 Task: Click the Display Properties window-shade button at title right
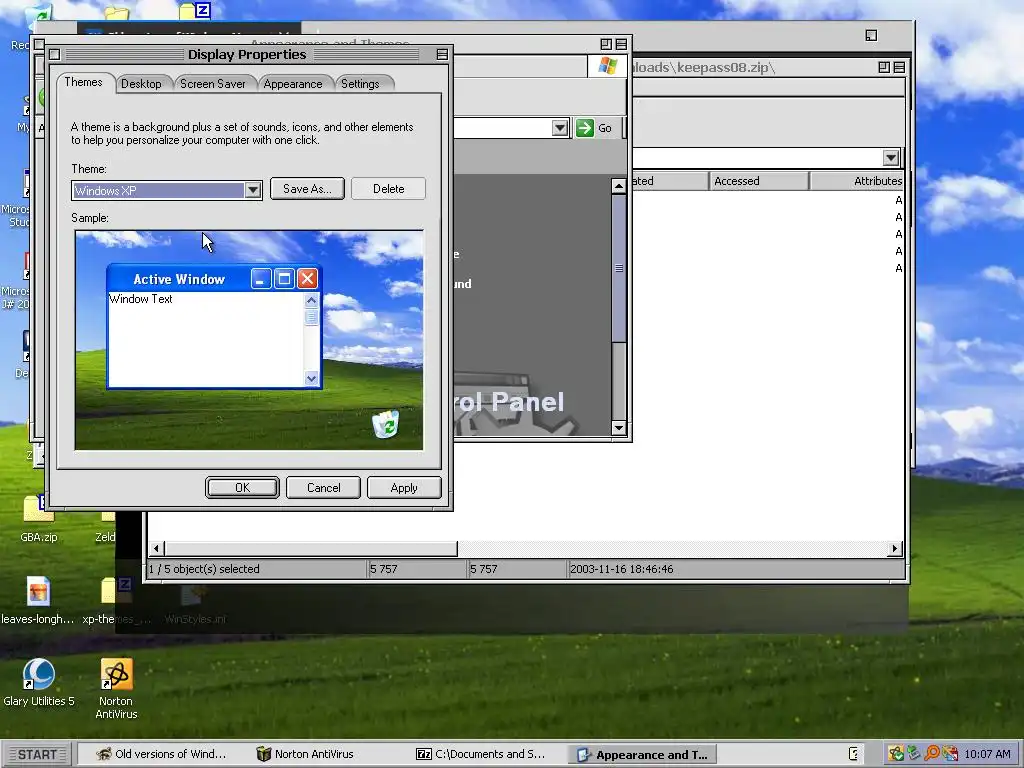click(x=442, y=55)
